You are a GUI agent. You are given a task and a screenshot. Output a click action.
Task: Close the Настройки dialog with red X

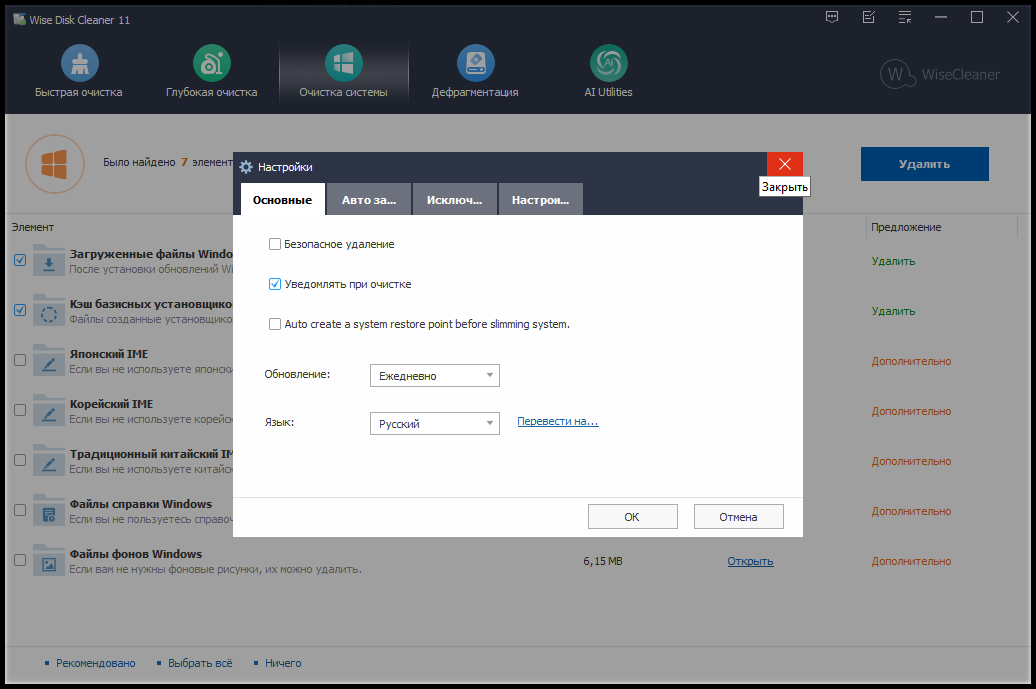[x=785, y=164]
